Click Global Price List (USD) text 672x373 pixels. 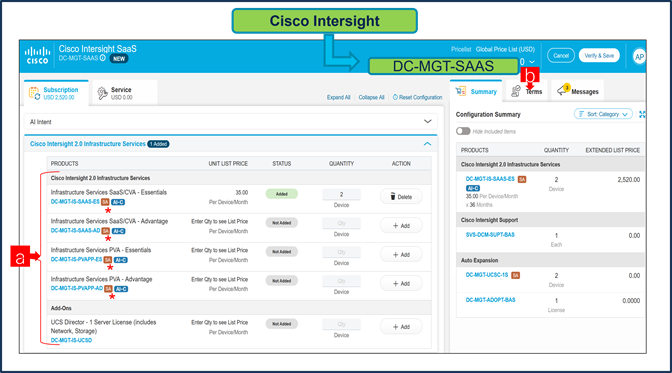[x=505, y=49]
